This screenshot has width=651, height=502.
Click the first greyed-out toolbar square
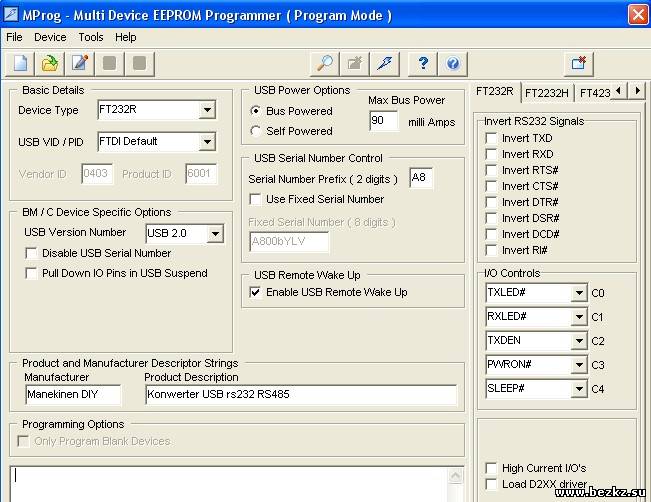click(x=110, y=64)
